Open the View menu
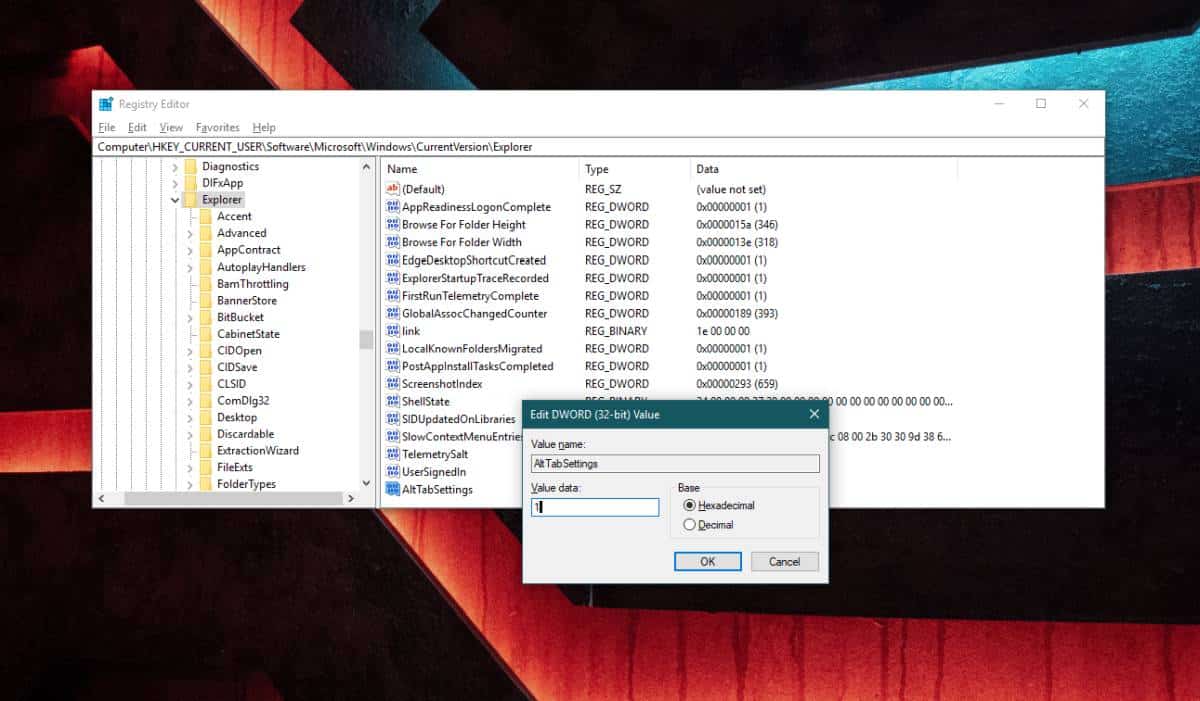 tap(170, 127)
